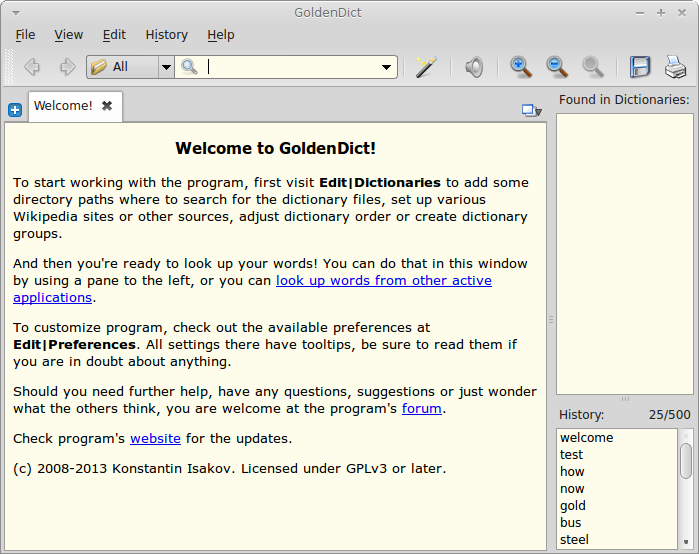
Task: Click the toolbar drag handle grip
Action: click(8, 67)
